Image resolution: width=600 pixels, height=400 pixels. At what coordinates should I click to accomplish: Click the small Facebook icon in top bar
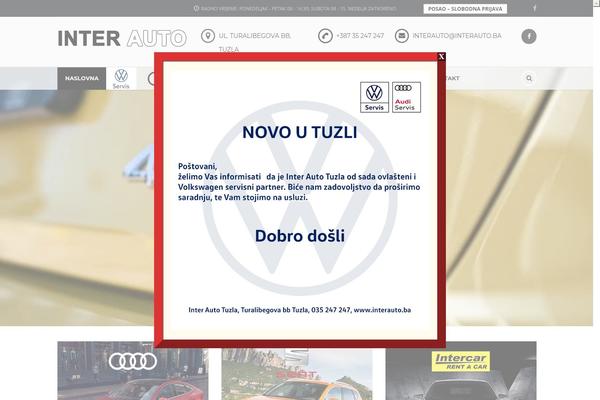pyautogui.click(x=535, y=8)
